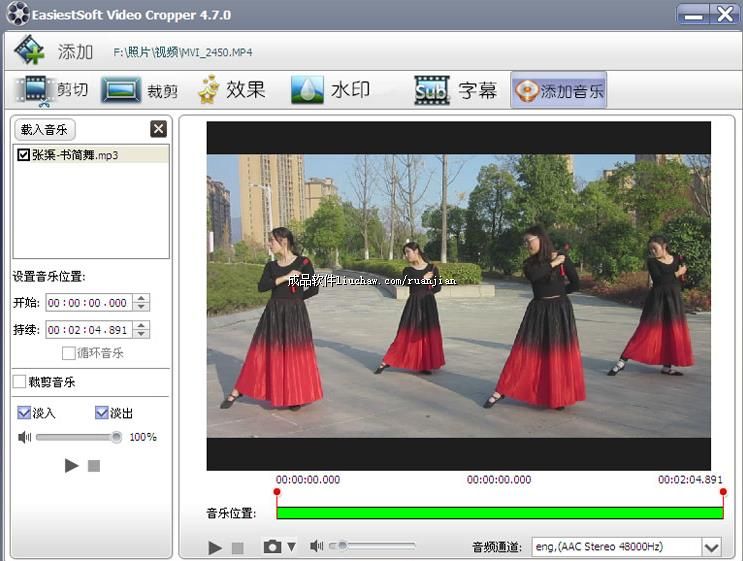Disable the 淡入 fade-in checkbox
The image size is (743, 561).
[24, 413]
